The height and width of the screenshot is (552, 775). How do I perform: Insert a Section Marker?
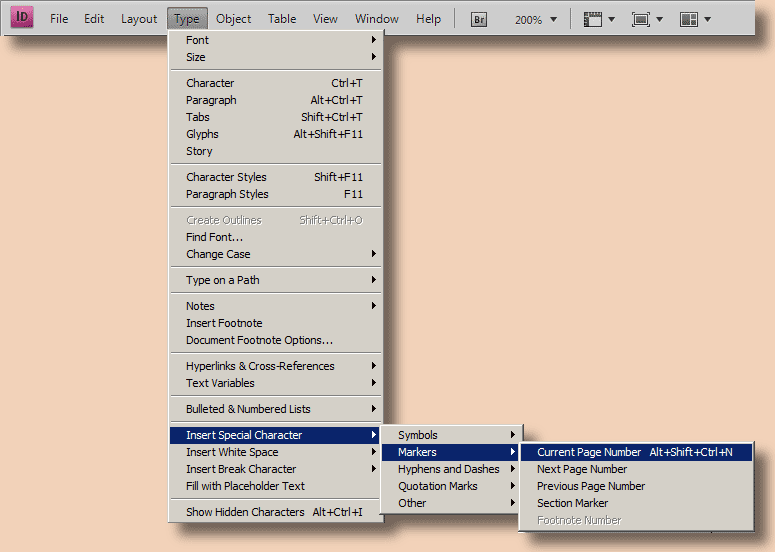point(572,503)
